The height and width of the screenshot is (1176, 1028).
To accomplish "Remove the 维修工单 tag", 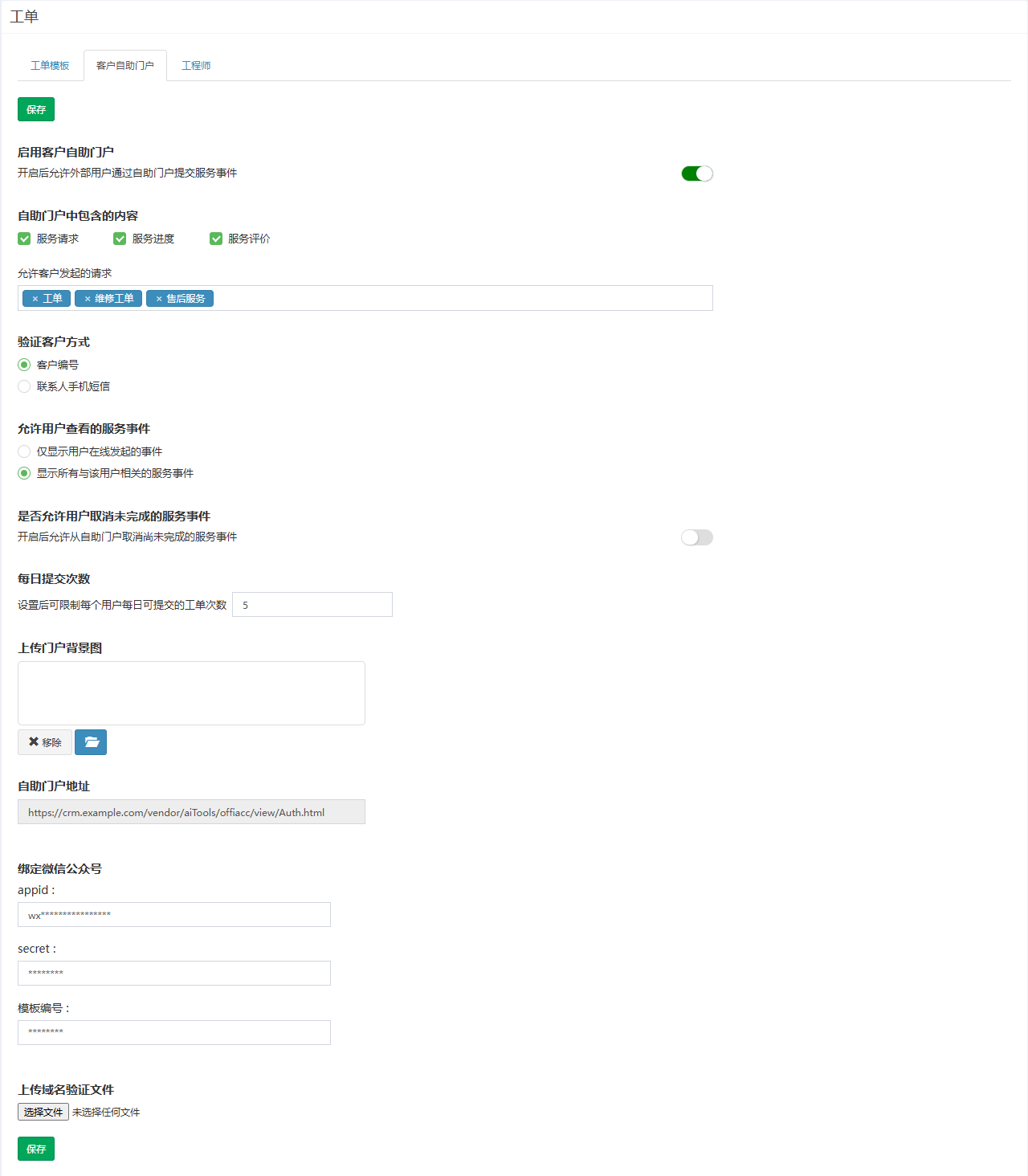I will [88, 299].
